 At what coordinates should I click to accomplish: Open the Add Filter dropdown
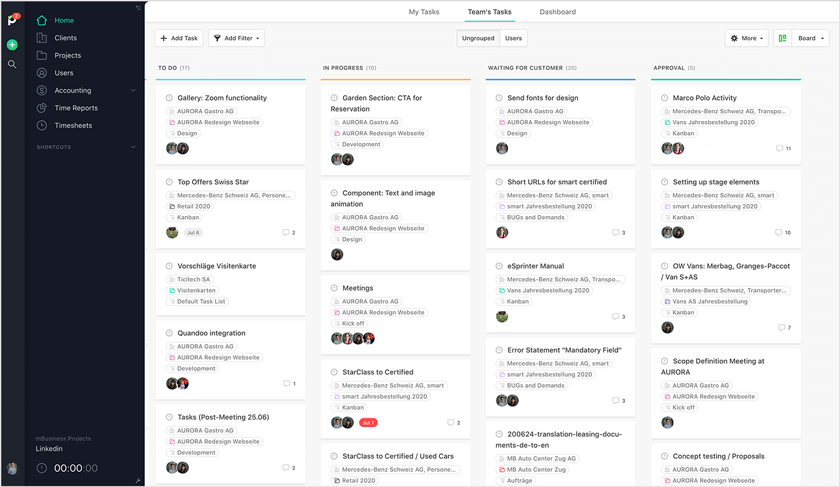pos(236,39)
